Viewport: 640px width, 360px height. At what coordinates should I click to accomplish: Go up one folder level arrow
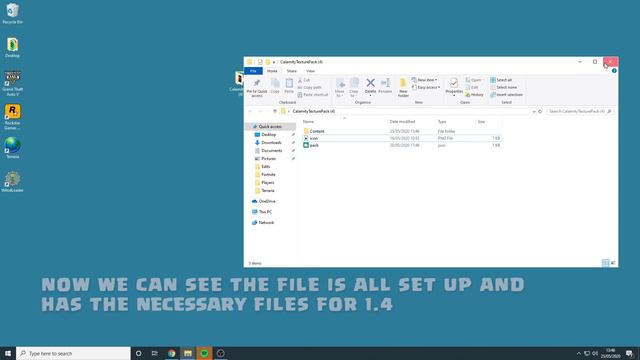(x=275, y=111)
